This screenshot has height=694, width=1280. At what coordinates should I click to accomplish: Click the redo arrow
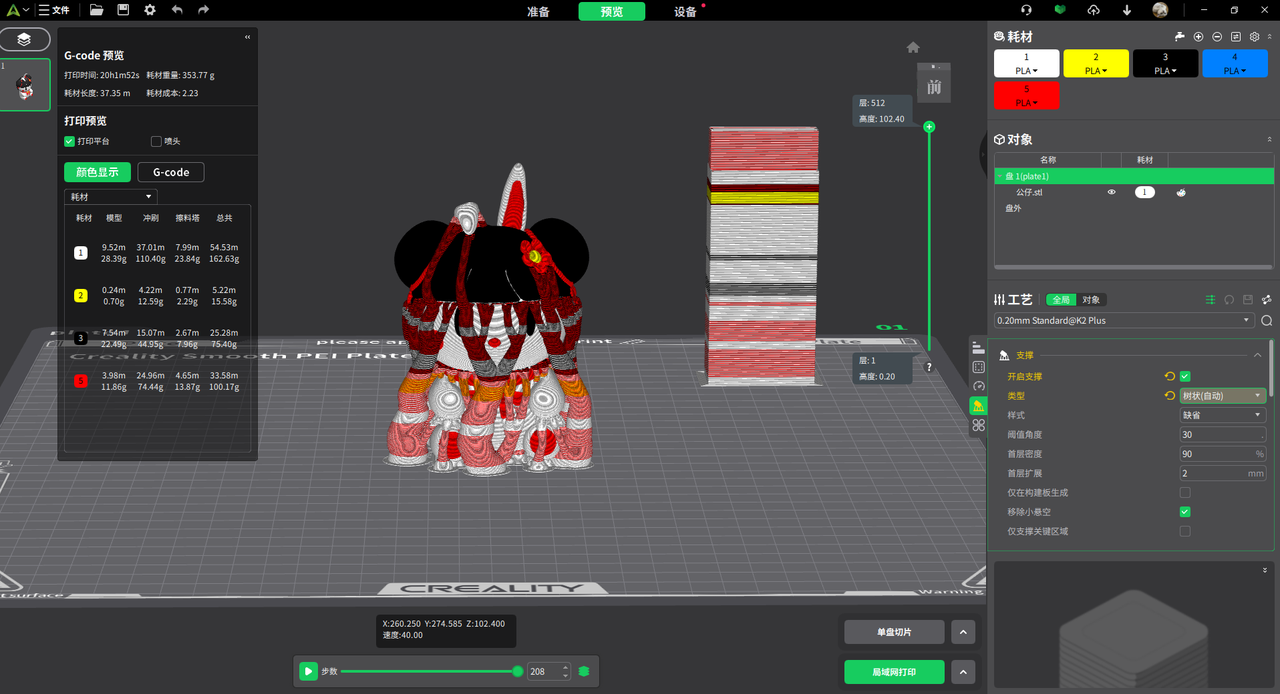(x=204, y=10)
